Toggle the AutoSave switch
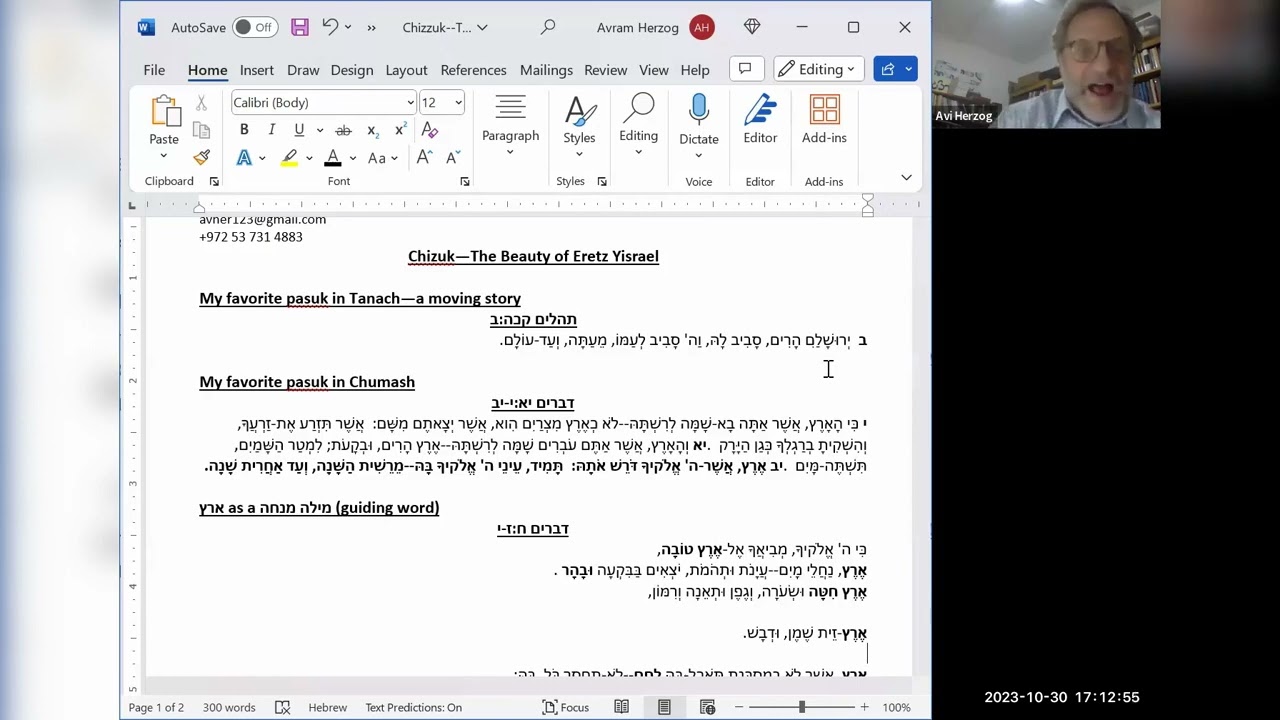Image resolution: width=1280 pixels, height=720 pixels. tap(255, 28)
